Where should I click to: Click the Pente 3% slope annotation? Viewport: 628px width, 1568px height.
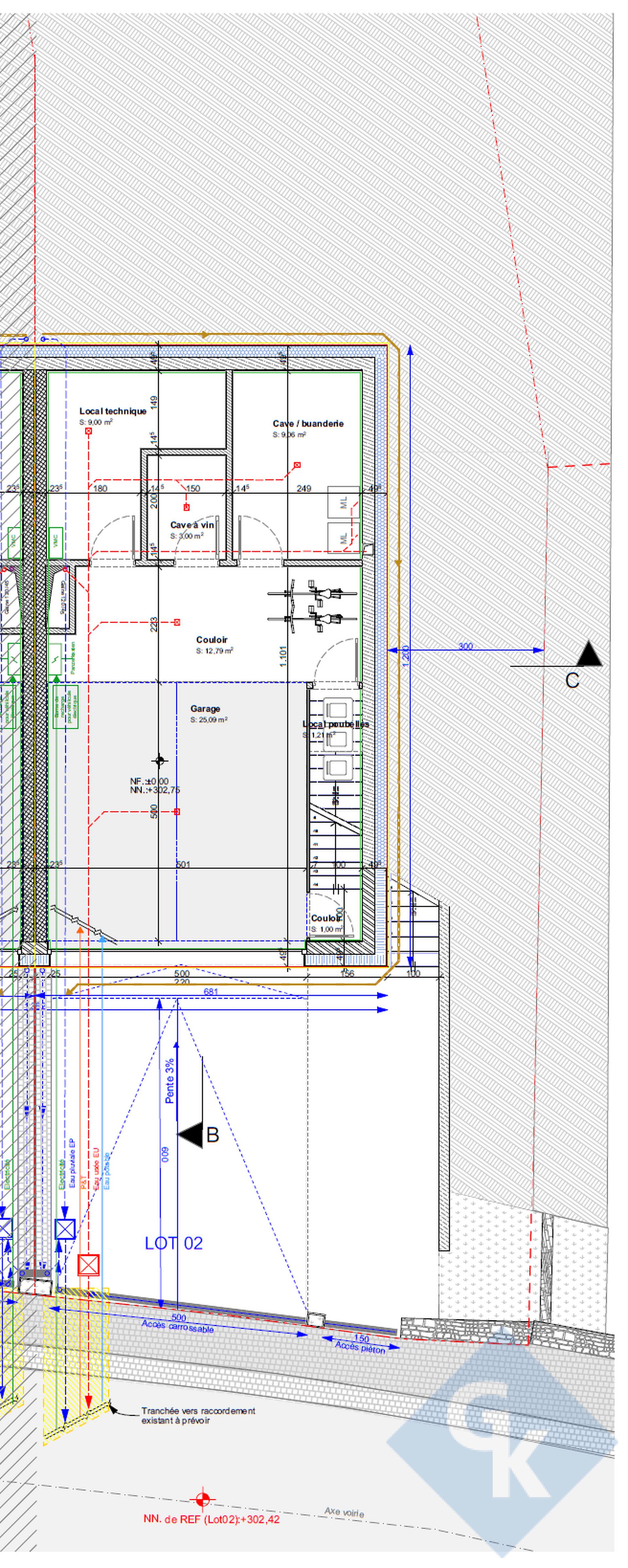coord(170,1080)
